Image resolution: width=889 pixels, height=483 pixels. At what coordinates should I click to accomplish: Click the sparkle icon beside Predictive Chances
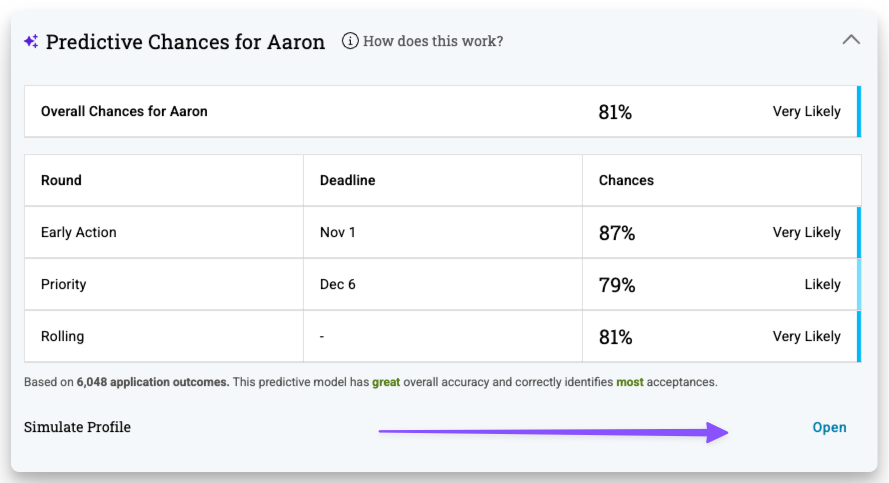click(31, 41)
